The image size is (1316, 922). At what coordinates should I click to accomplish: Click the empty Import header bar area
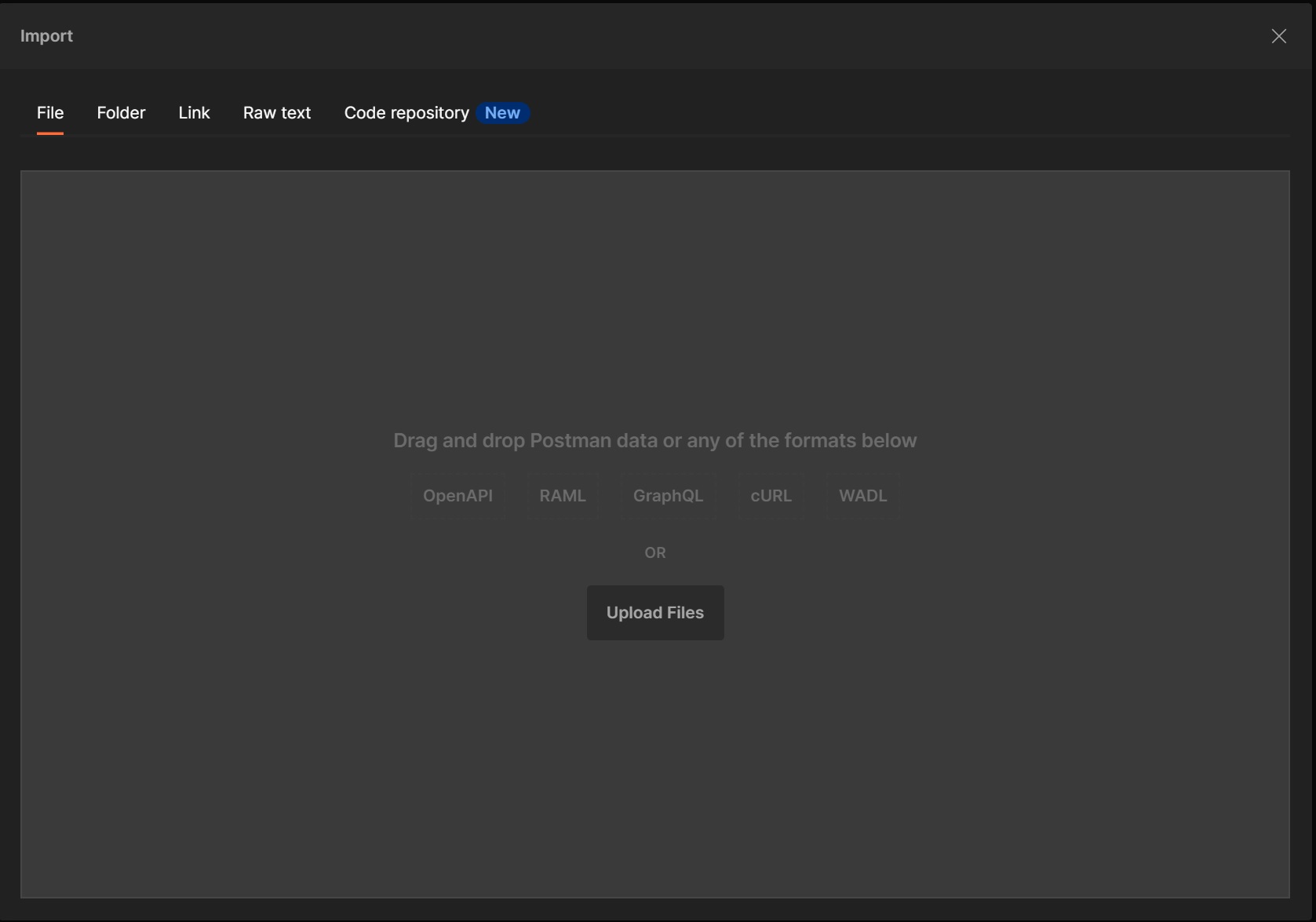tap(628, 36)
